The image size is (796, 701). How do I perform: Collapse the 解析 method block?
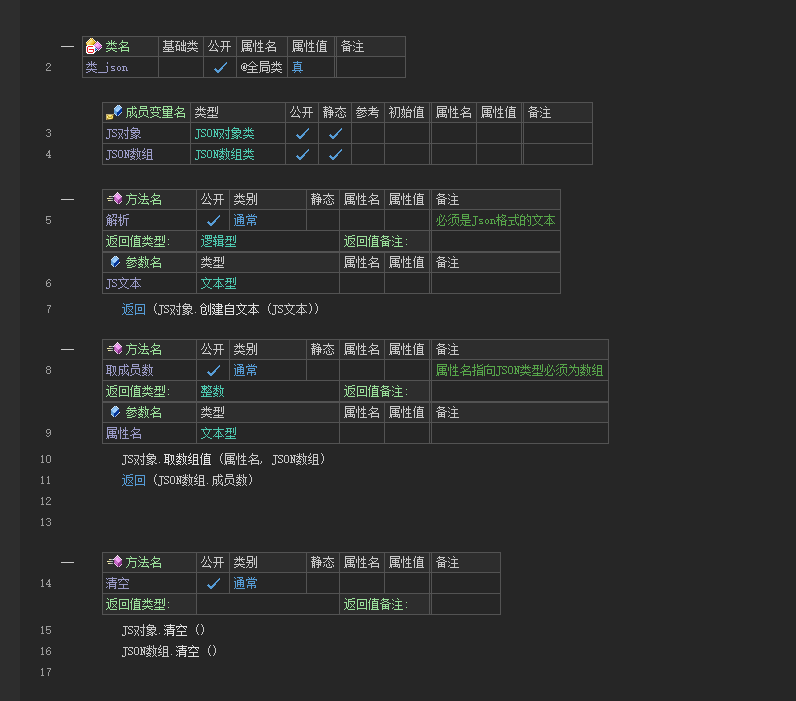67,199
